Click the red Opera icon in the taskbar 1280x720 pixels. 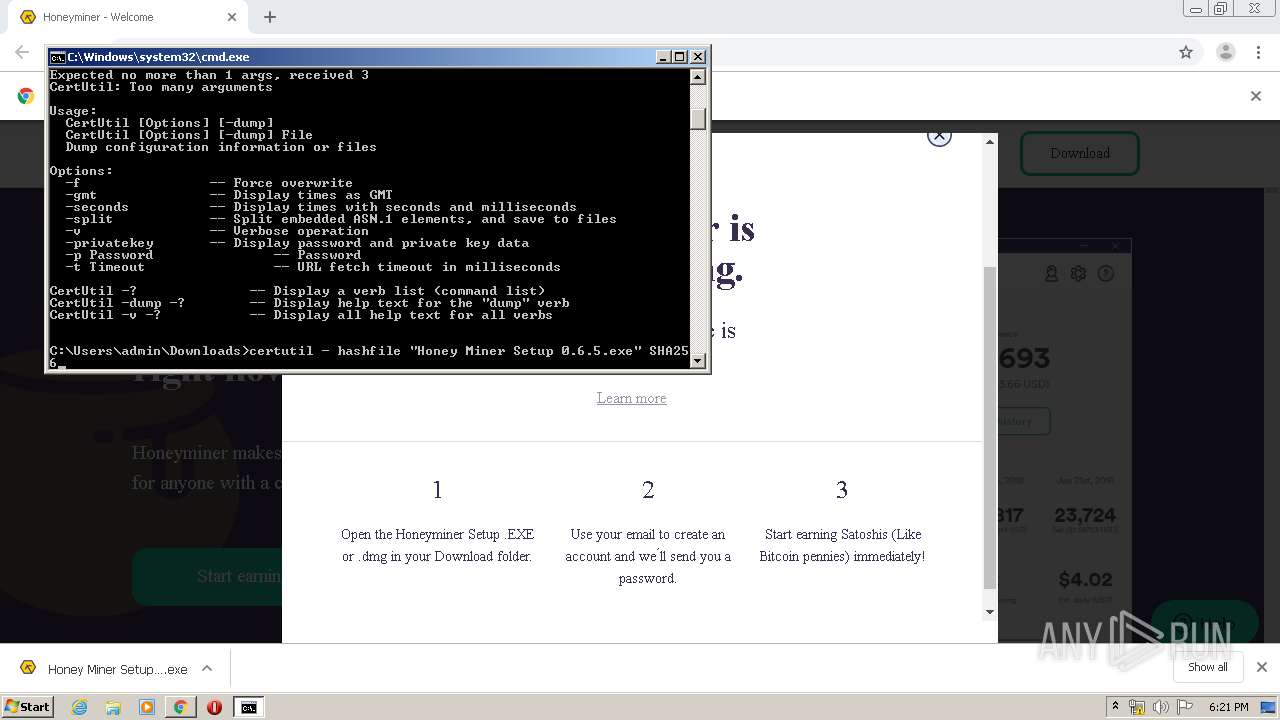(x=214, y=707)
